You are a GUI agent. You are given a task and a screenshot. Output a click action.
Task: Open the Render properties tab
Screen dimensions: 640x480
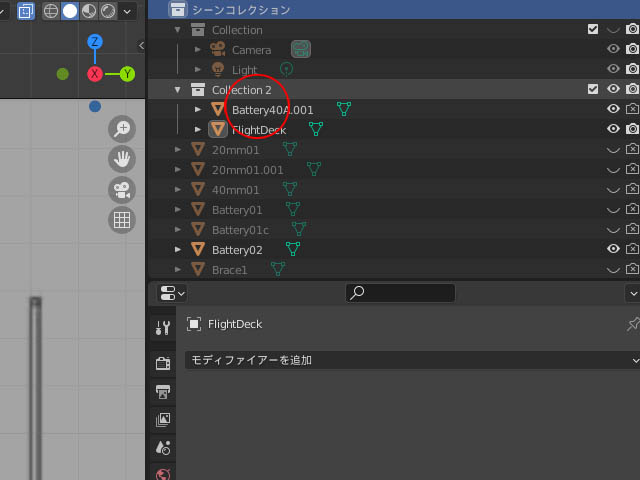[x=163, y=363]
